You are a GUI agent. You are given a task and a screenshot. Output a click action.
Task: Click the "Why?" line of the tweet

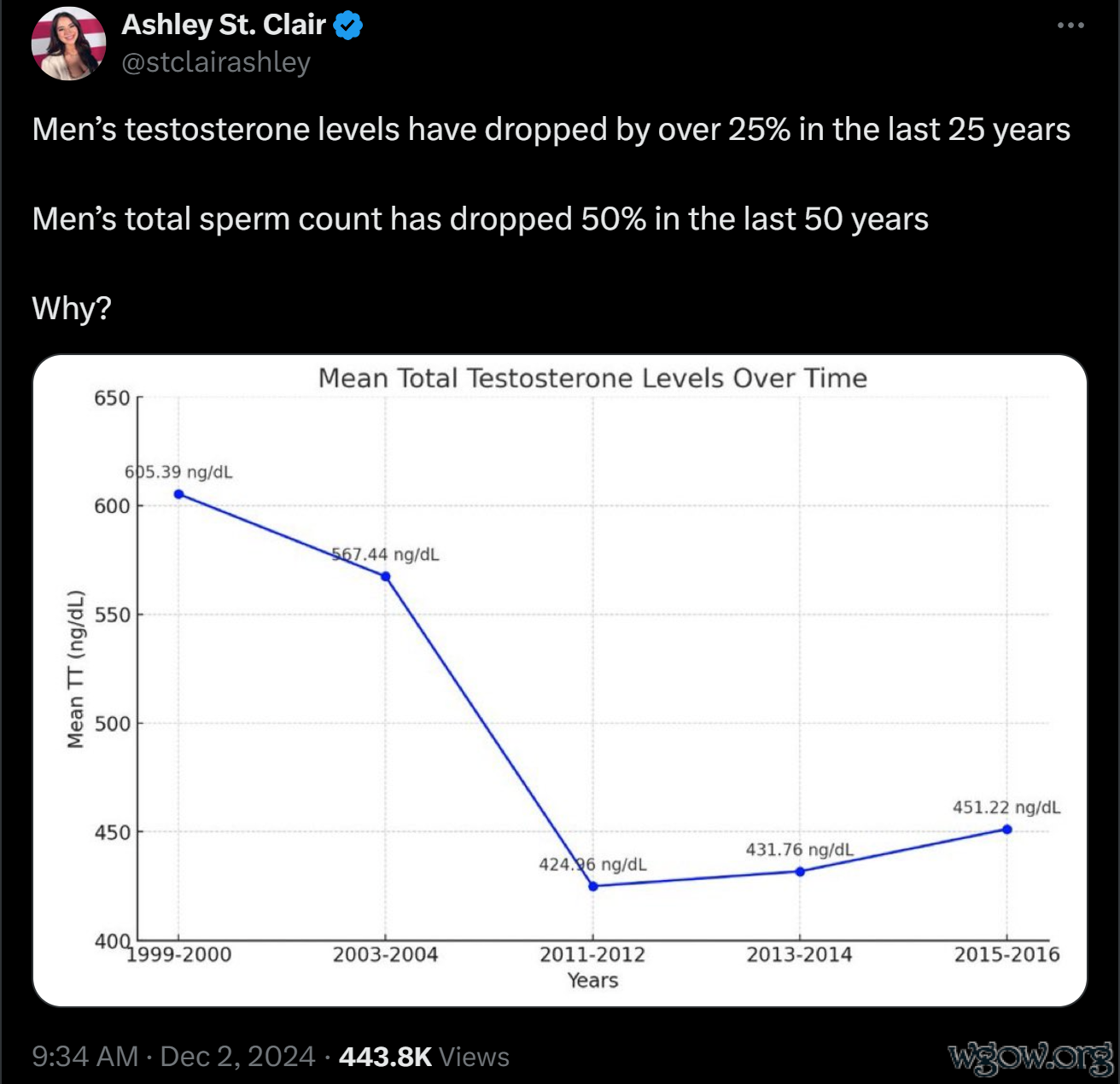click(x=72, y=308)
